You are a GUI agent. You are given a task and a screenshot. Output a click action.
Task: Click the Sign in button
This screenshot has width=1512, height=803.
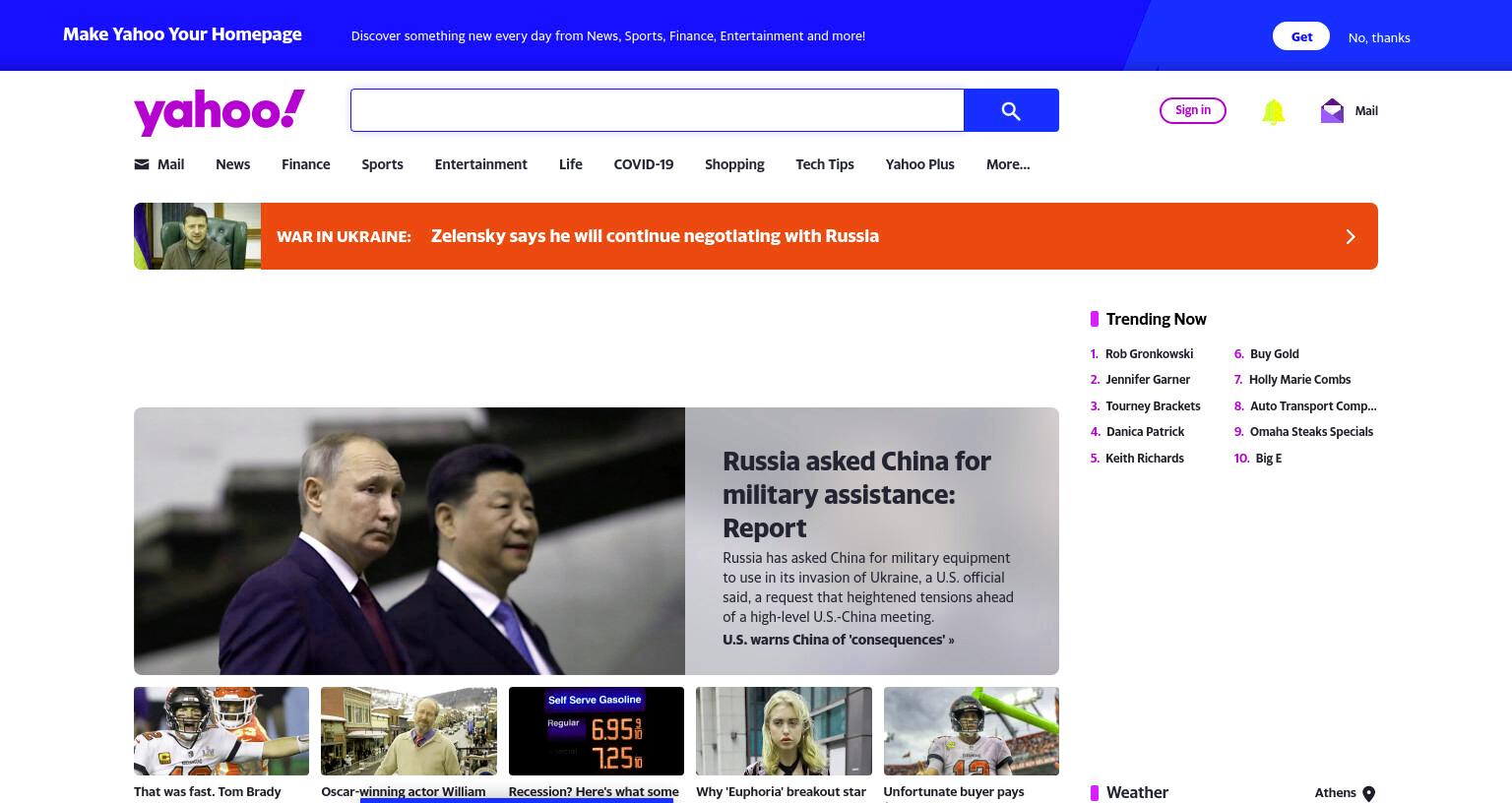point(1193,110)
